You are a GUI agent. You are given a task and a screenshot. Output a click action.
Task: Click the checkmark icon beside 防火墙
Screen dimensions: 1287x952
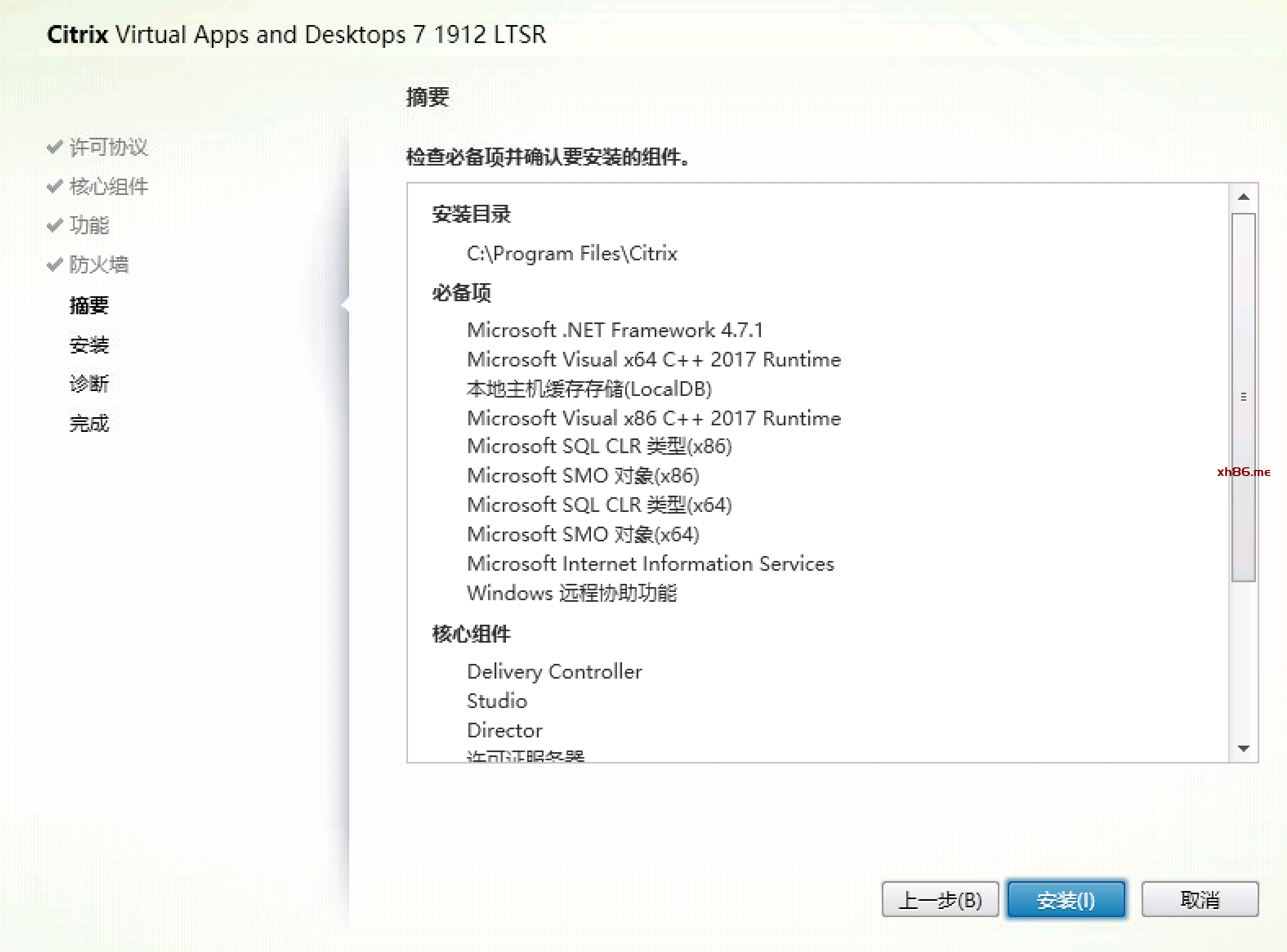point(55,265)
